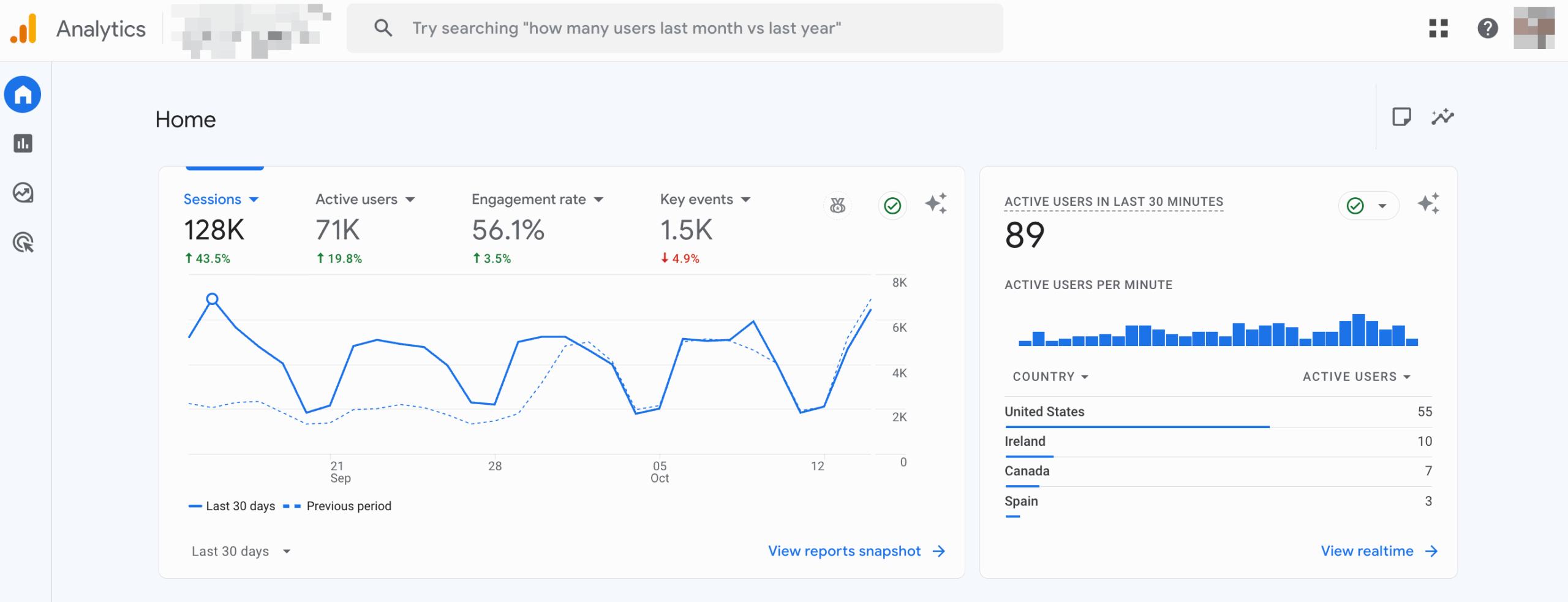Click the annotations note icon
This screenshot has height=602, width=1568.
1401,116
